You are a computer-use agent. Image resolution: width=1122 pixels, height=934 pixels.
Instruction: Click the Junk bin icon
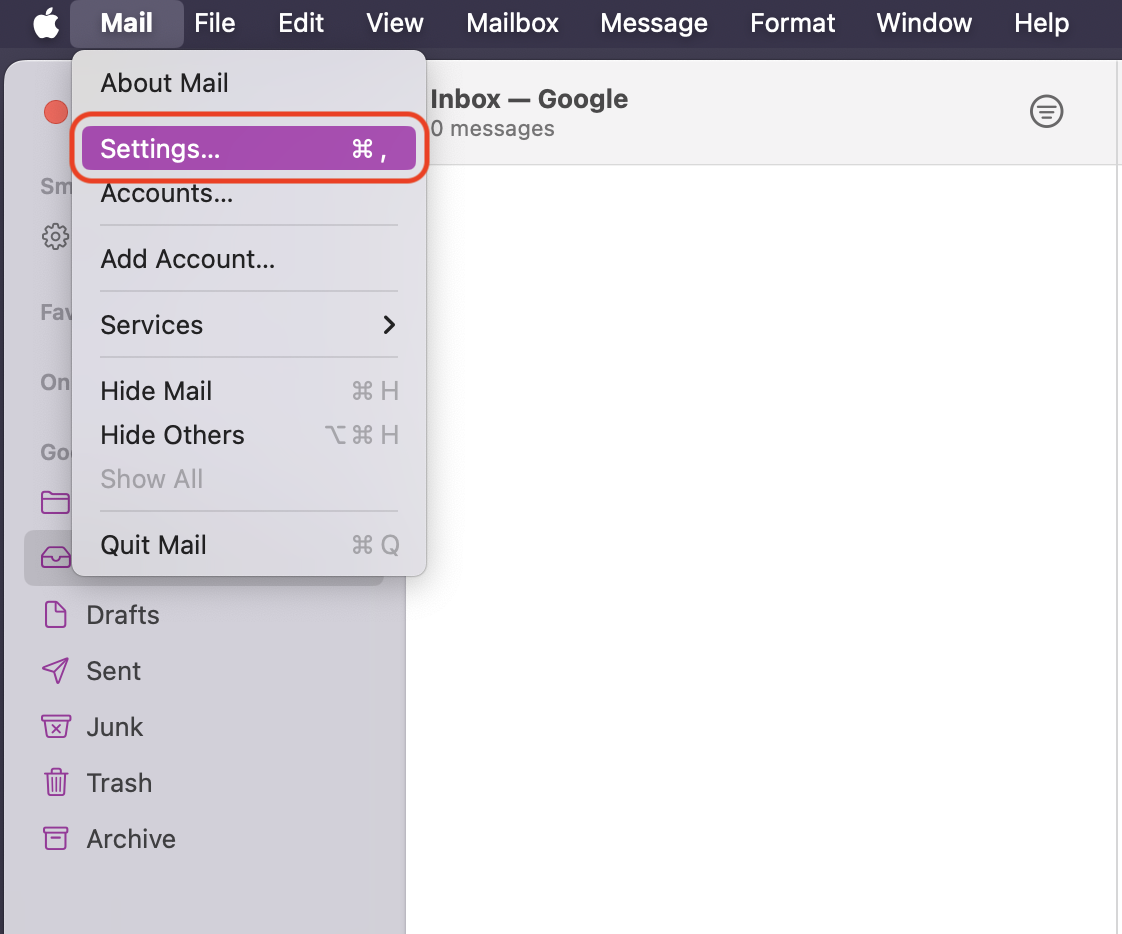[56, 726]
